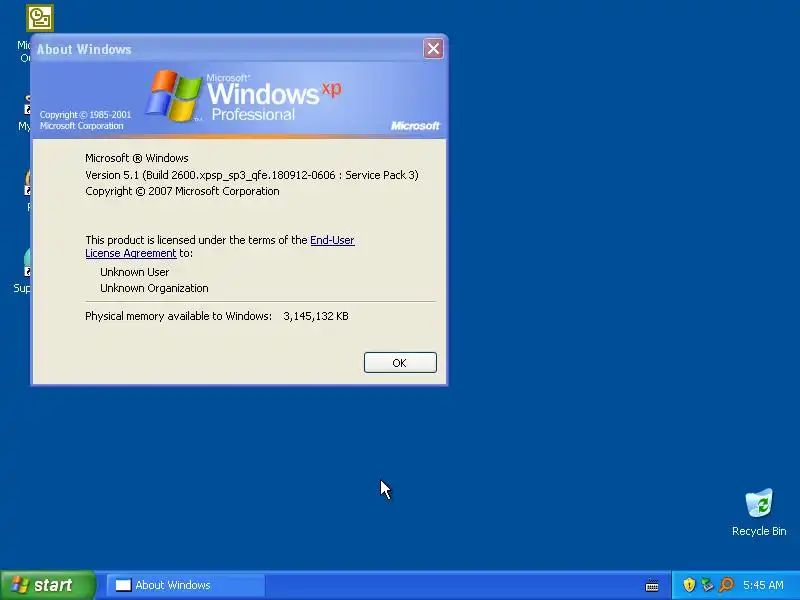Viewport: 800px width, 600px height.
Task: Click the About Windows title bar
Action: 227,49
